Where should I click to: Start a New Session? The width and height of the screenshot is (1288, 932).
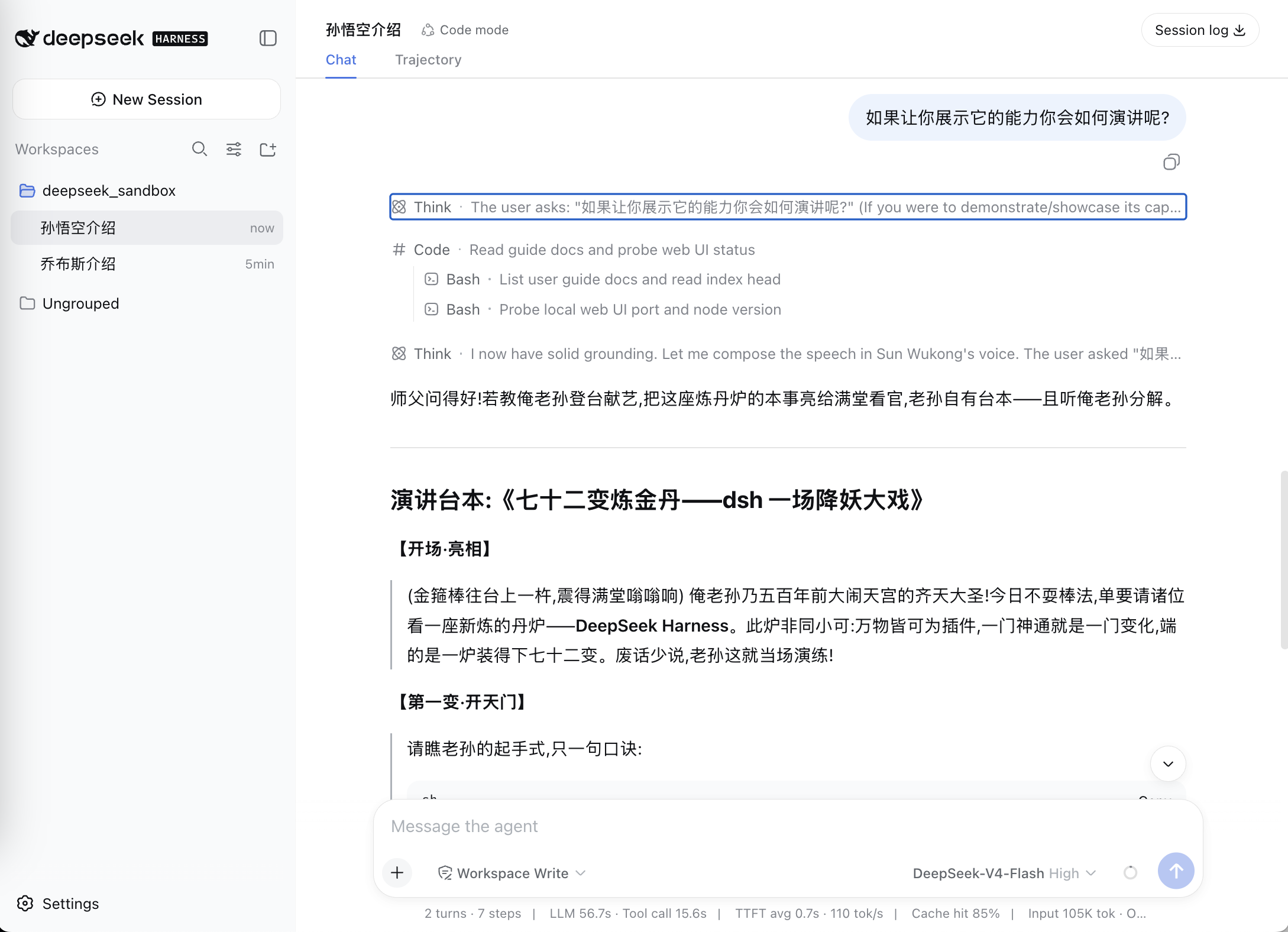pyautogui.click(x=147, y=99)
